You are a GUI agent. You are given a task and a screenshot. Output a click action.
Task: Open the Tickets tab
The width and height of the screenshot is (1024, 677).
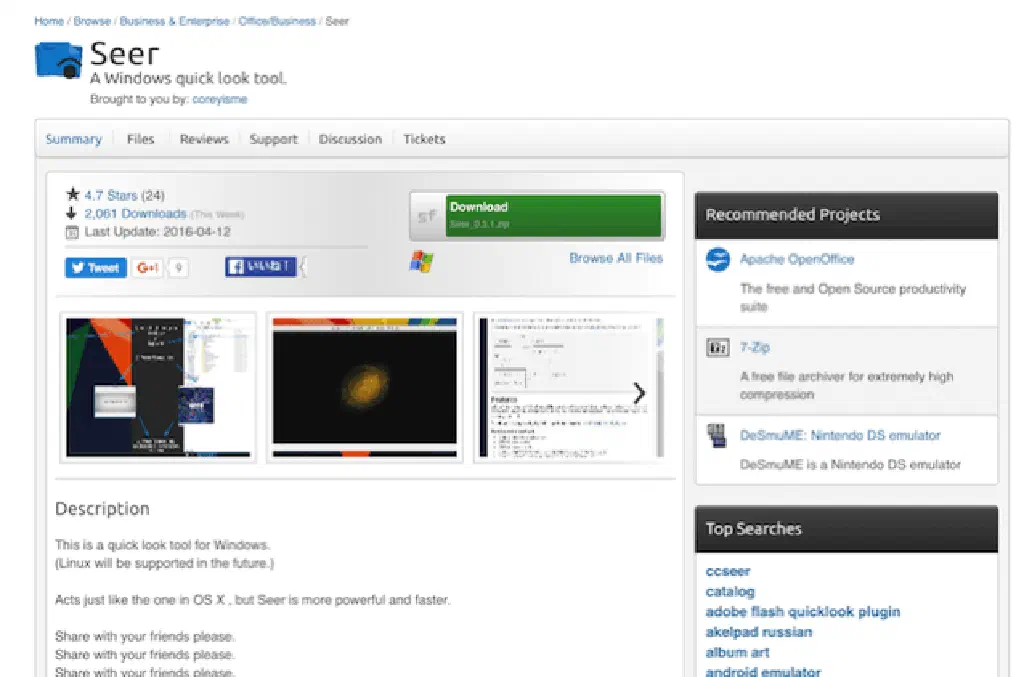pos(424,139)
